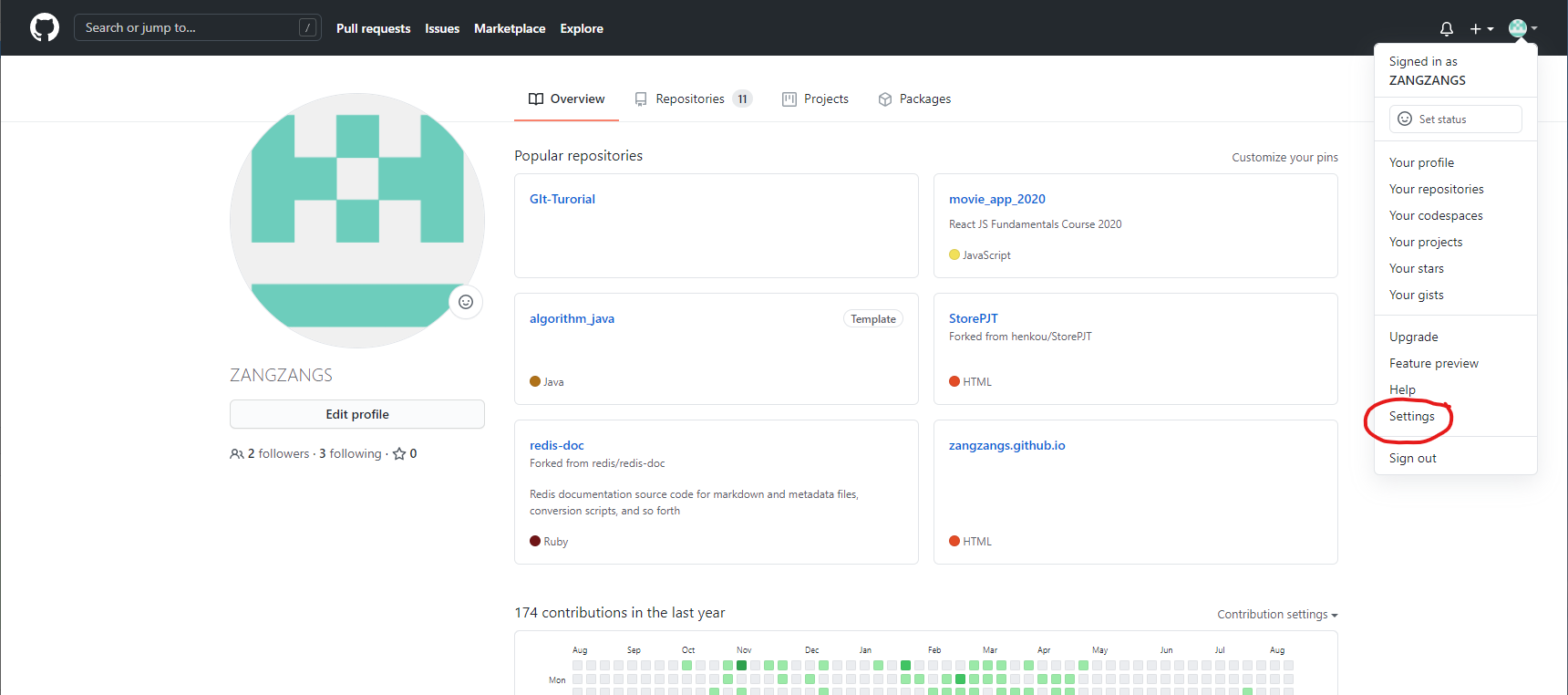Open Explore in top navigation
Screen dimensions: 1568x695
pos(582,28)
